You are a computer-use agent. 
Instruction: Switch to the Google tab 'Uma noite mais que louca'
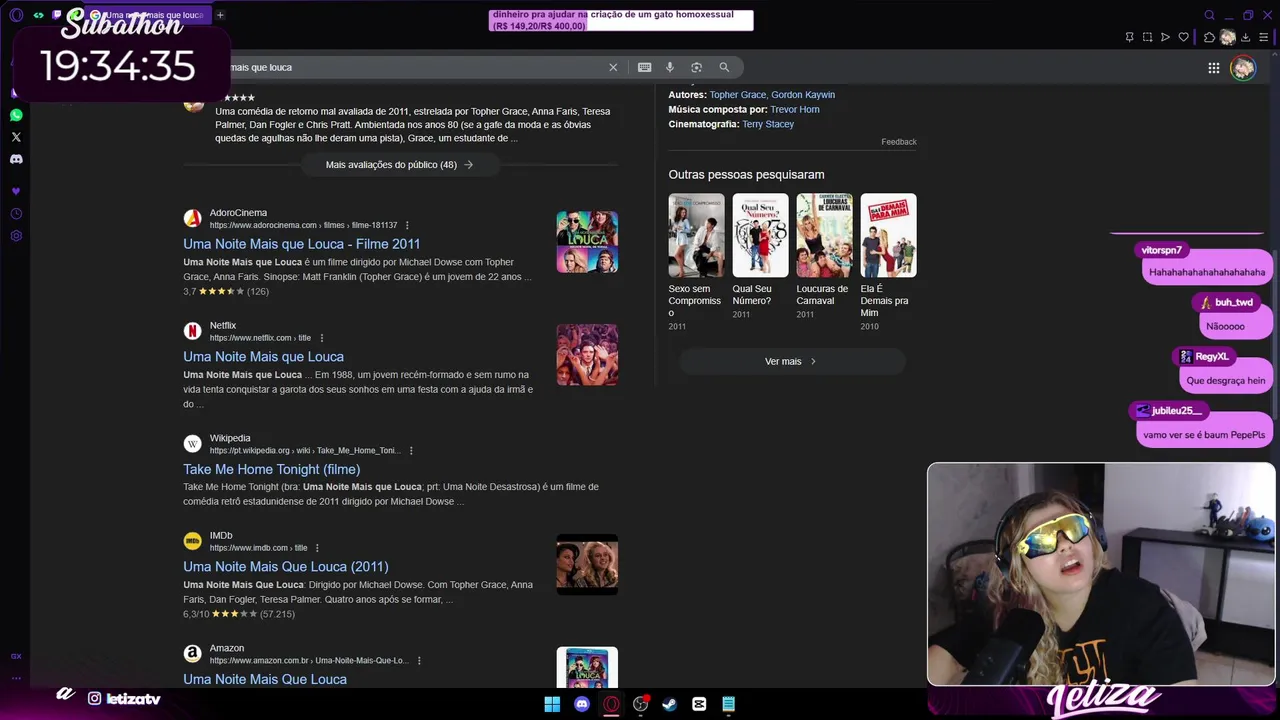(x=146, y=15)
